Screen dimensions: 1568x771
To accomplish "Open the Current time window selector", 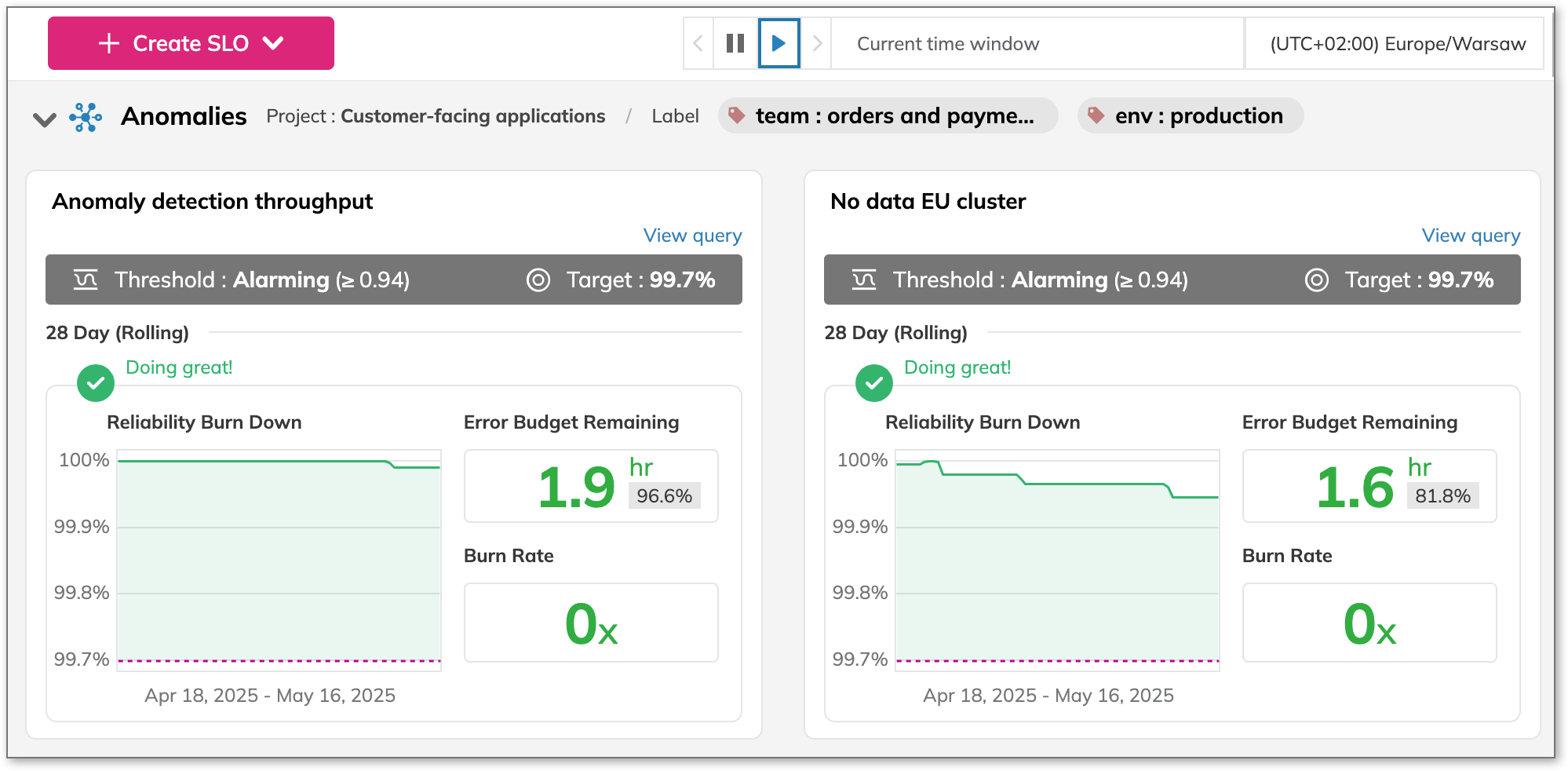I will [1037, 43].
